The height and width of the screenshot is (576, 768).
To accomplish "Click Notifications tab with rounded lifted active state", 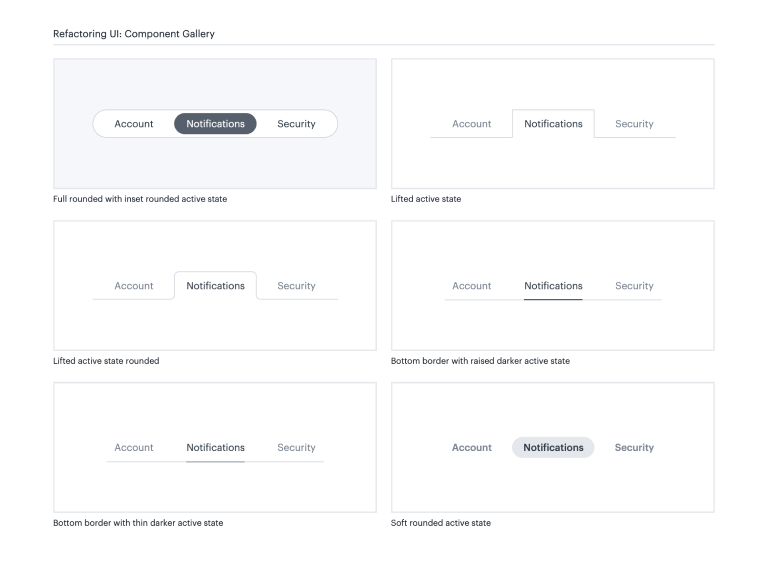I will tap(215, 286).
